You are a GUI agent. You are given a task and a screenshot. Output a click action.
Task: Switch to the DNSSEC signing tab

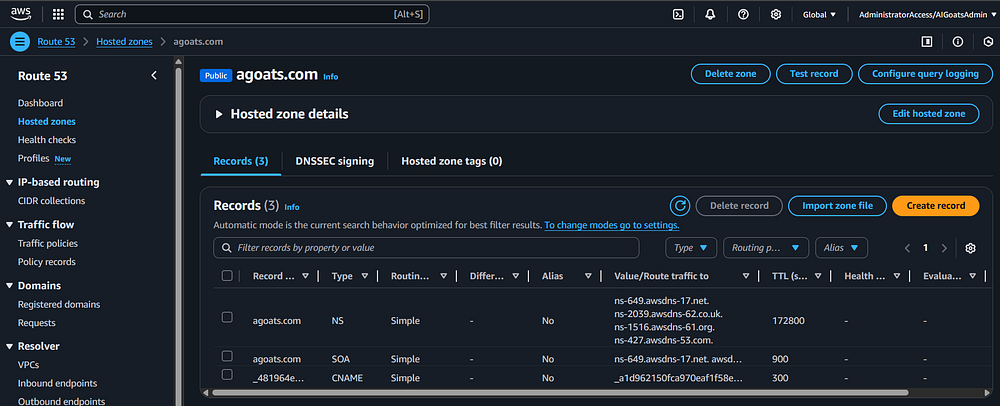coord(334,161)
